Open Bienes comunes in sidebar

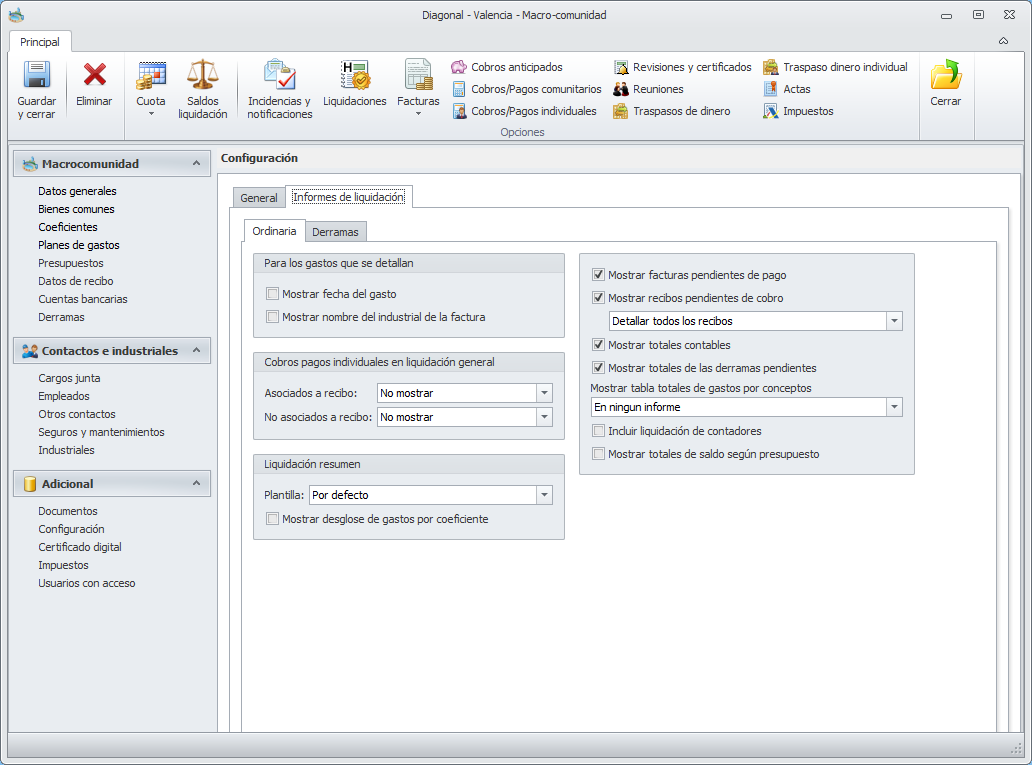point(76,209)
